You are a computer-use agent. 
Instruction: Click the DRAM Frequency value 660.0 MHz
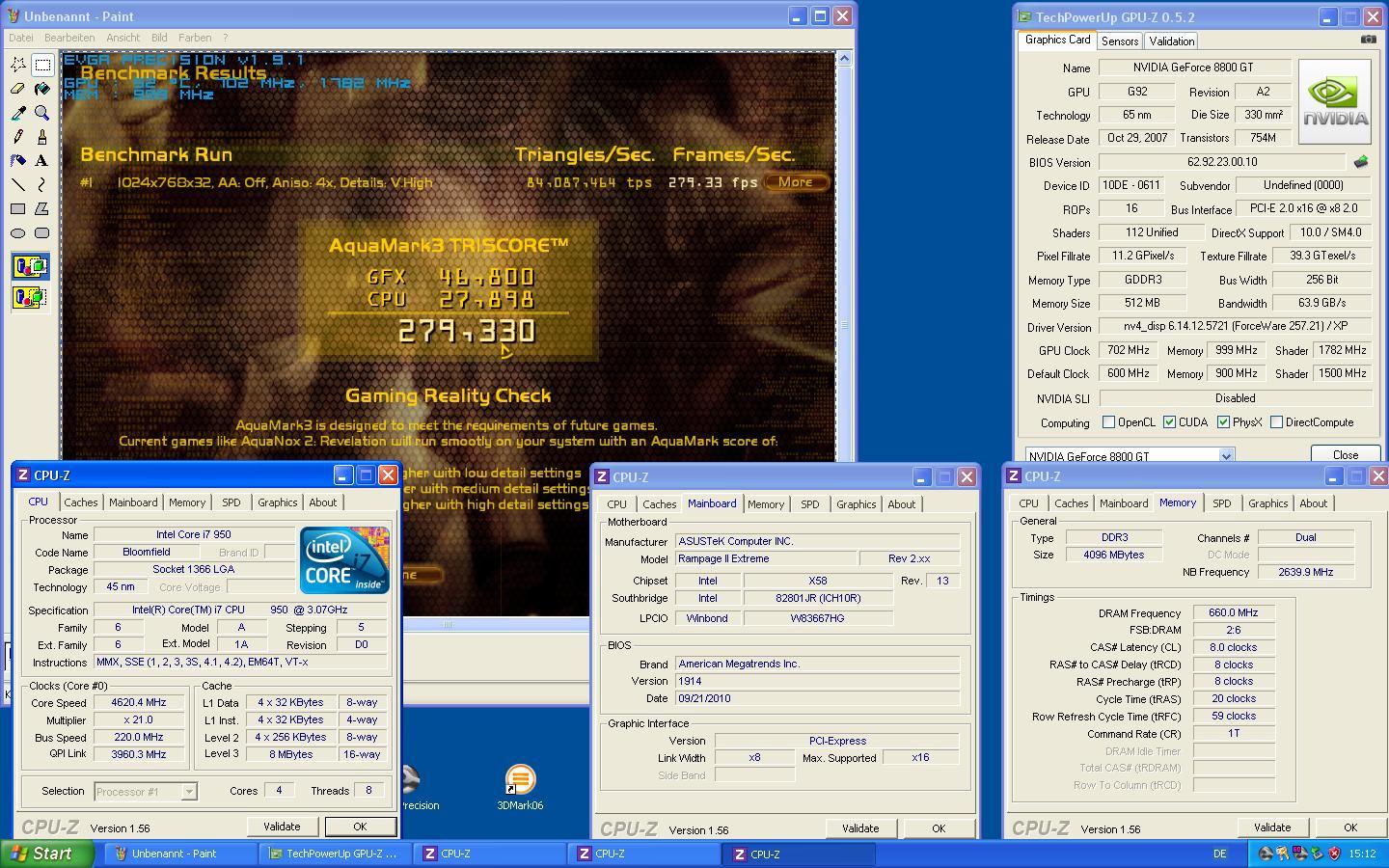pyautogui.click(x=1234, y=612)
